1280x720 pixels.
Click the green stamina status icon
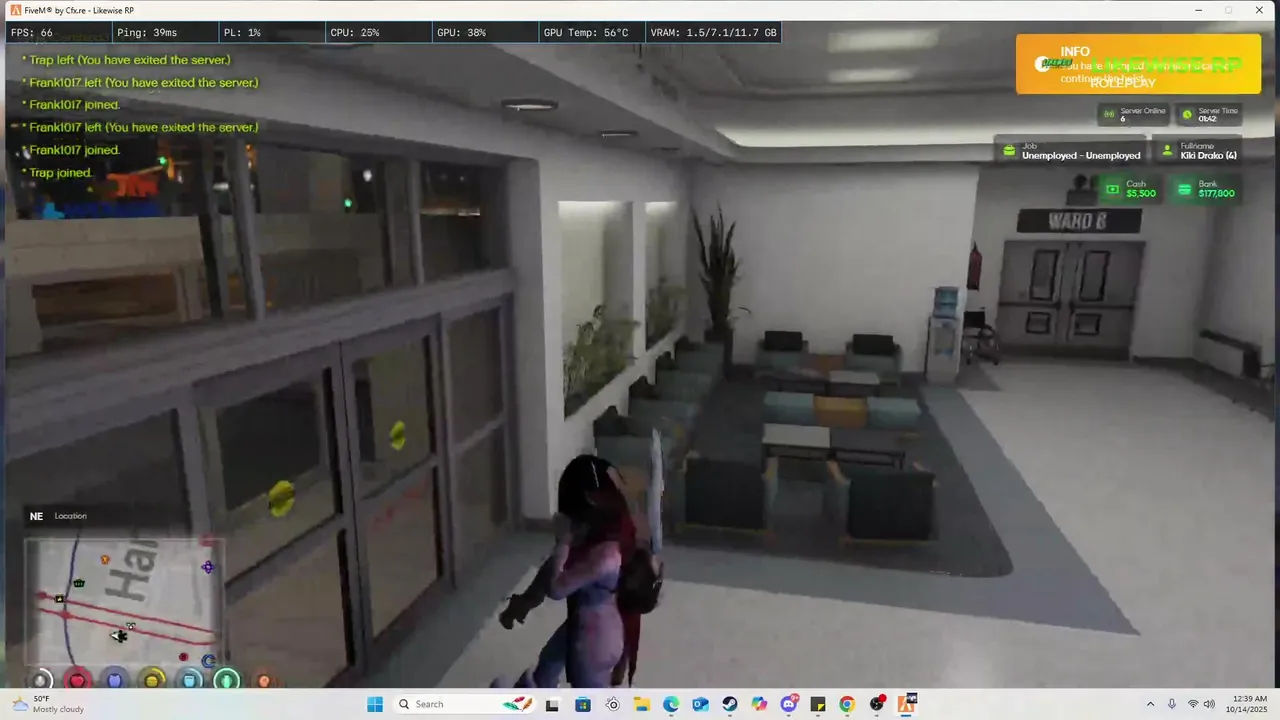click(x=227, y=681)
